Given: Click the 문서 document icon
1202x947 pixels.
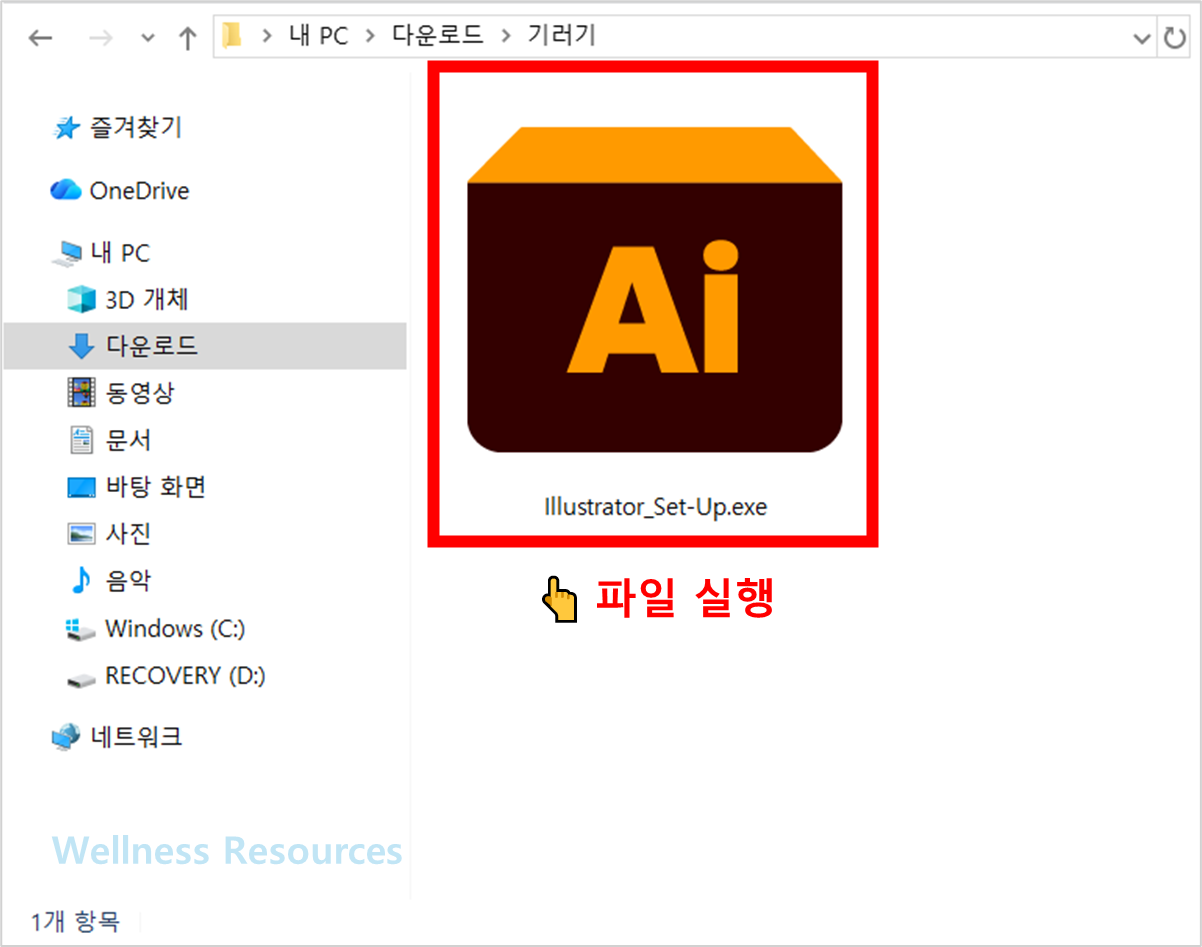Looking at the screenshot, I should (x=81, y=439).
